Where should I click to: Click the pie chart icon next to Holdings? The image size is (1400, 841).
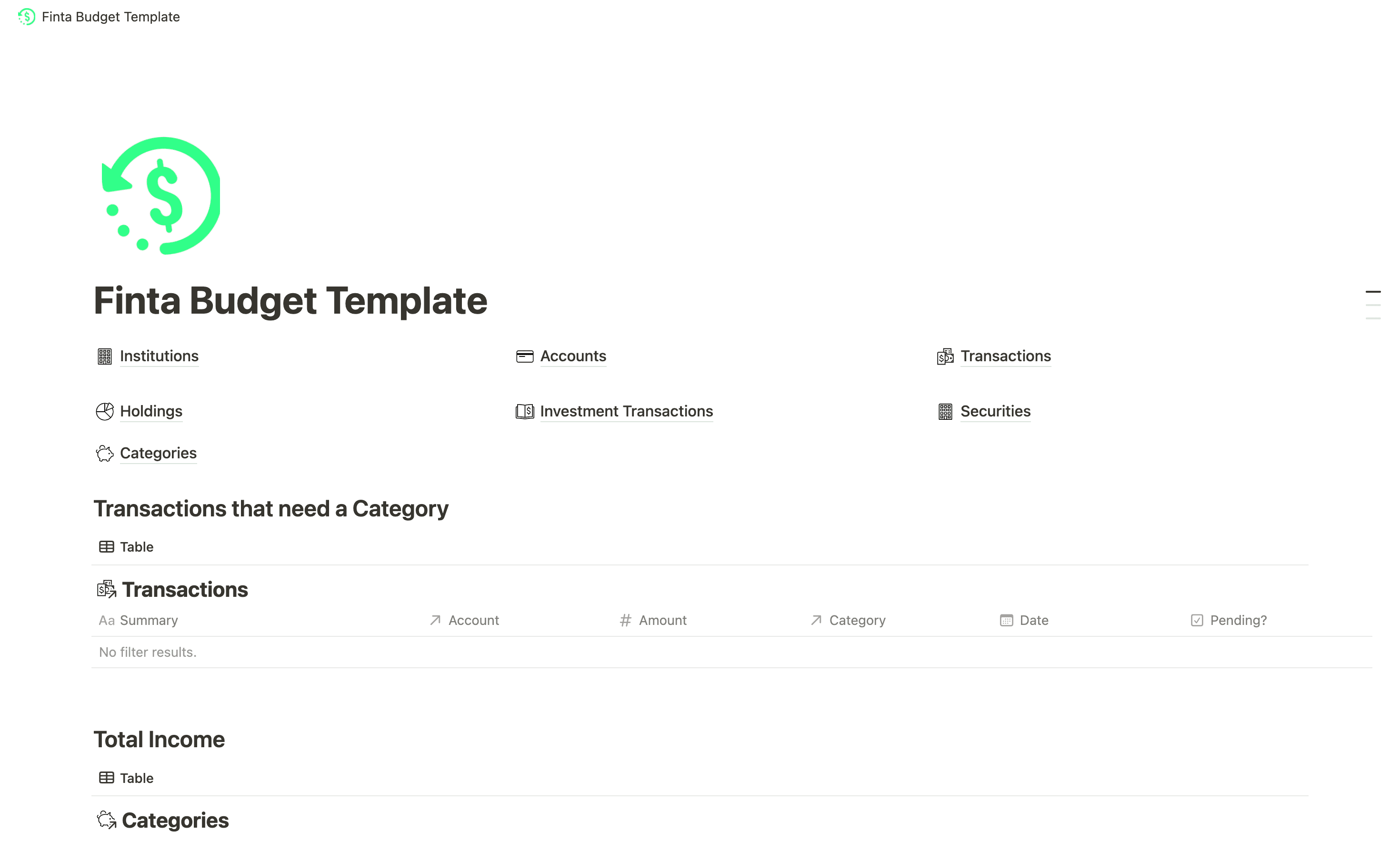(105, 411)
